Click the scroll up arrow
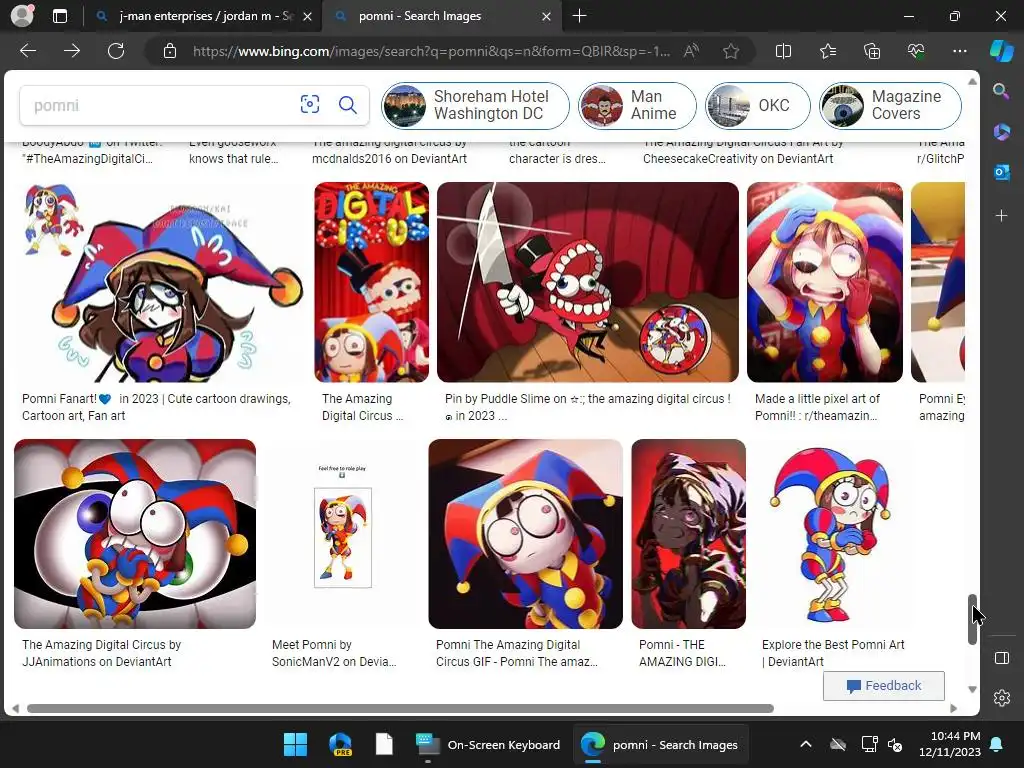The width and height of the screenshot is (1024, 768). point(972,82)
